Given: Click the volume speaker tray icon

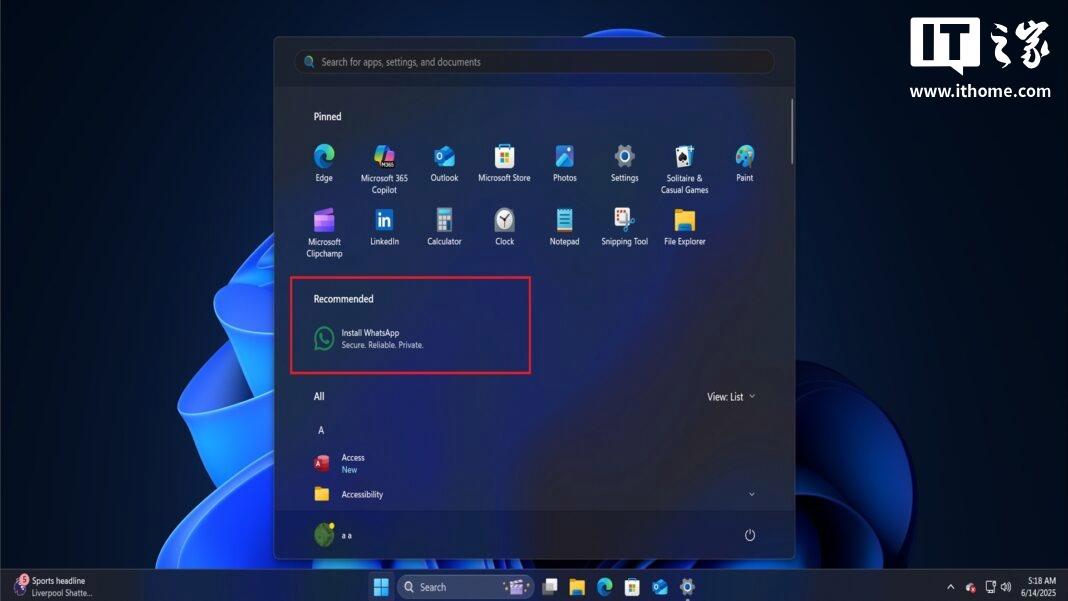Looking at the screenshot, I should coord(1006,587).
